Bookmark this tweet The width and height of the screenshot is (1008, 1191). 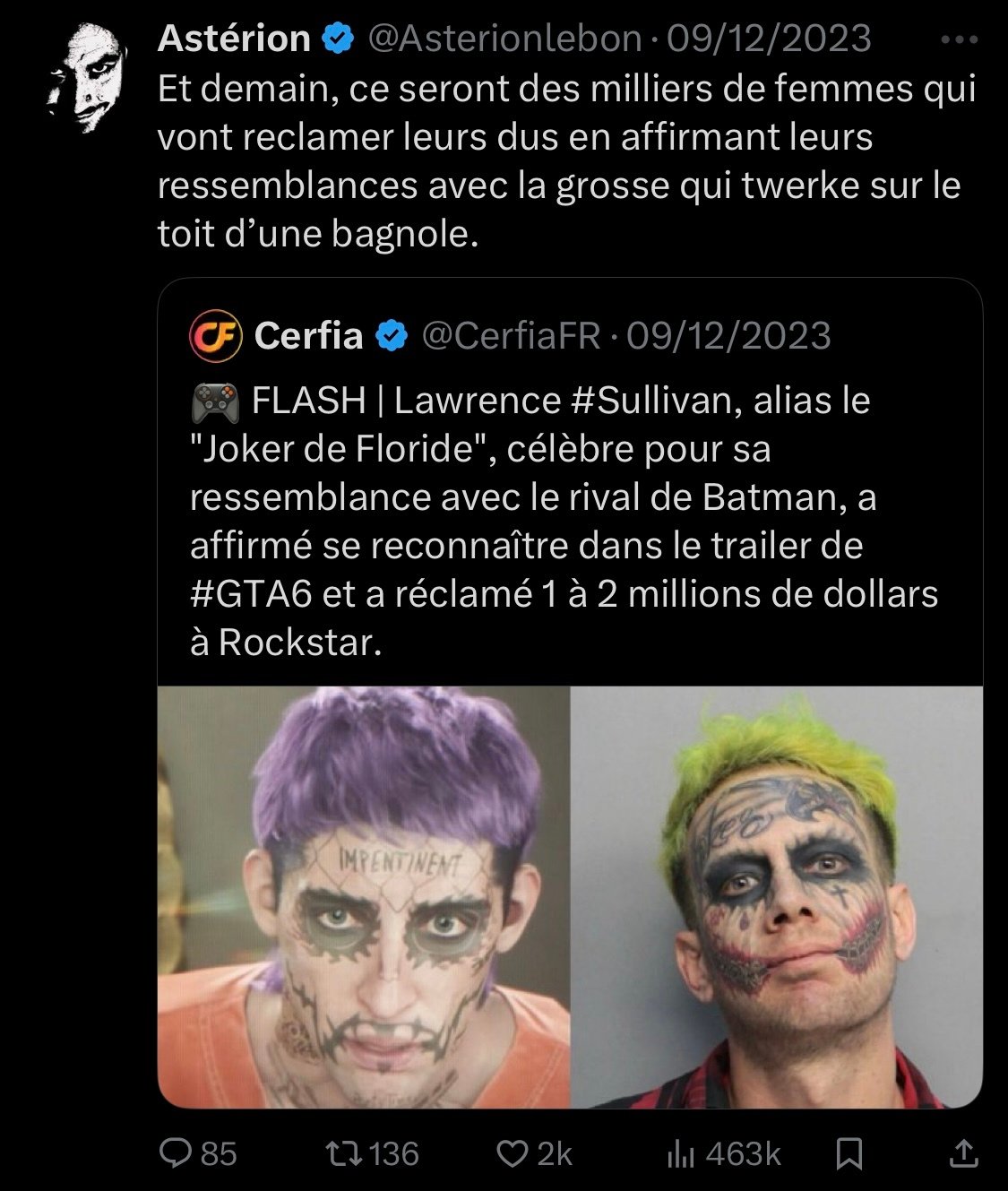click(x=849, y=1153)
